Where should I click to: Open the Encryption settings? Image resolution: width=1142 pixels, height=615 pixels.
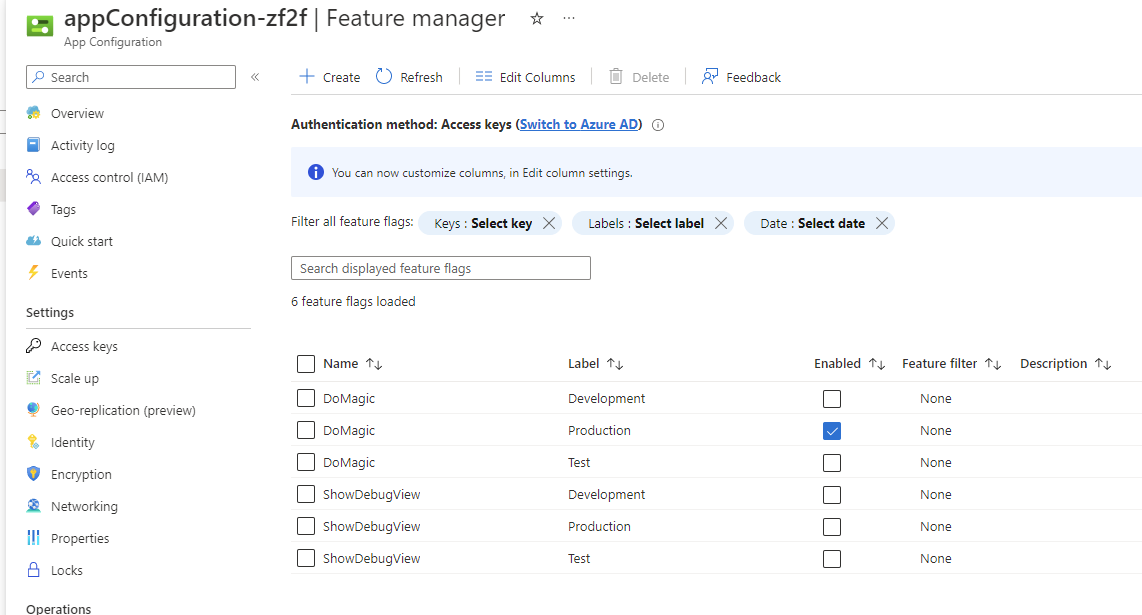(x=79, y=473)
